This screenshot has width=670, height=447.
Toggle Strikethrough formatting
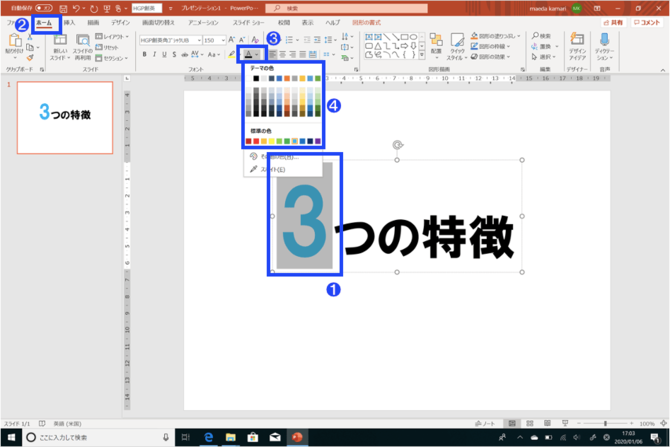185,54
